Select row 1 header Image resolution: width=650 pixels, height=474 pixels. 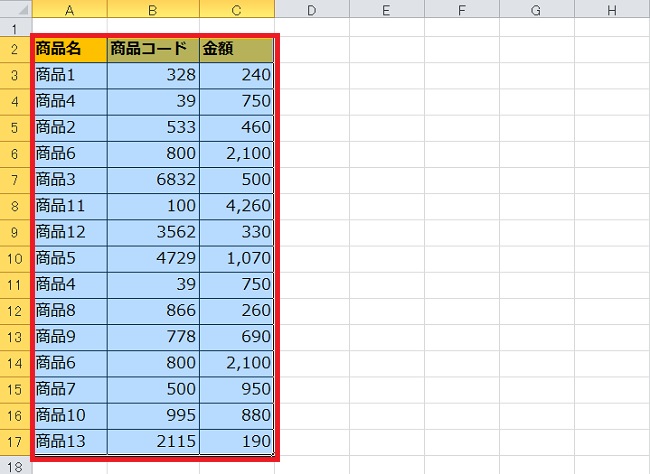coord(17,29)
